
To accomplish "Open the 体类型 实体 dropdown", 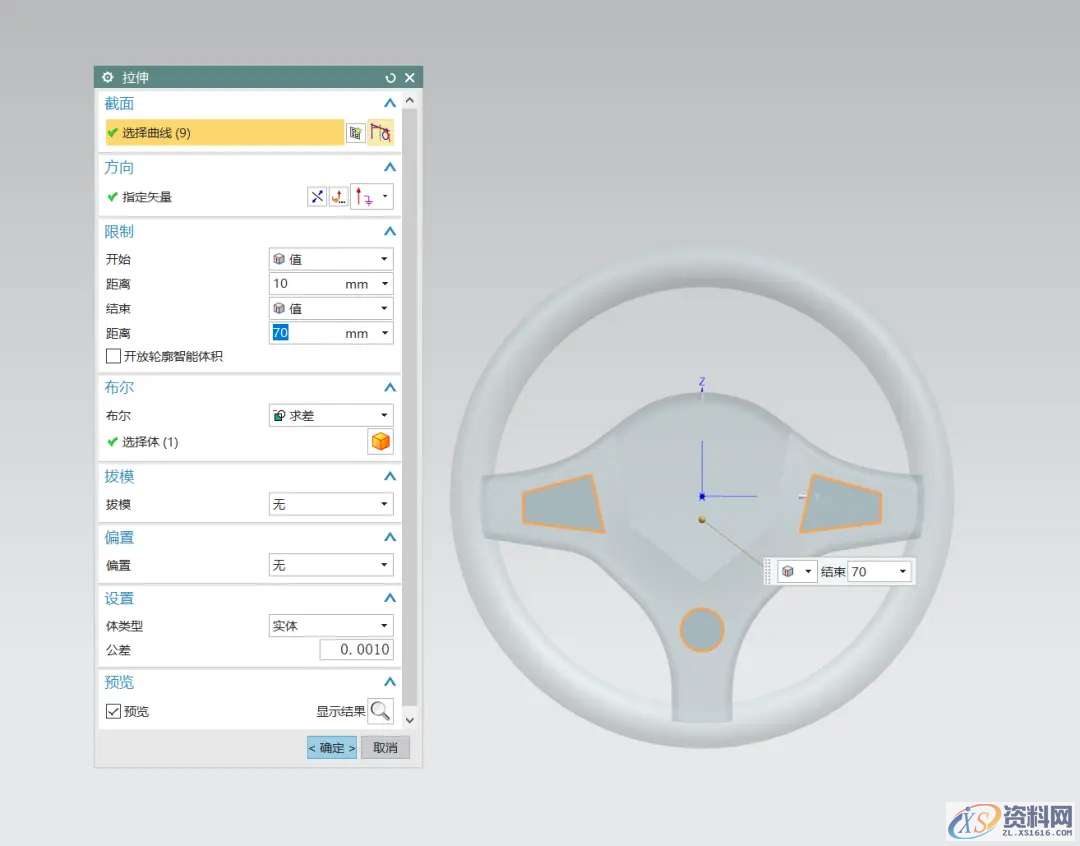I will [330, 626].
